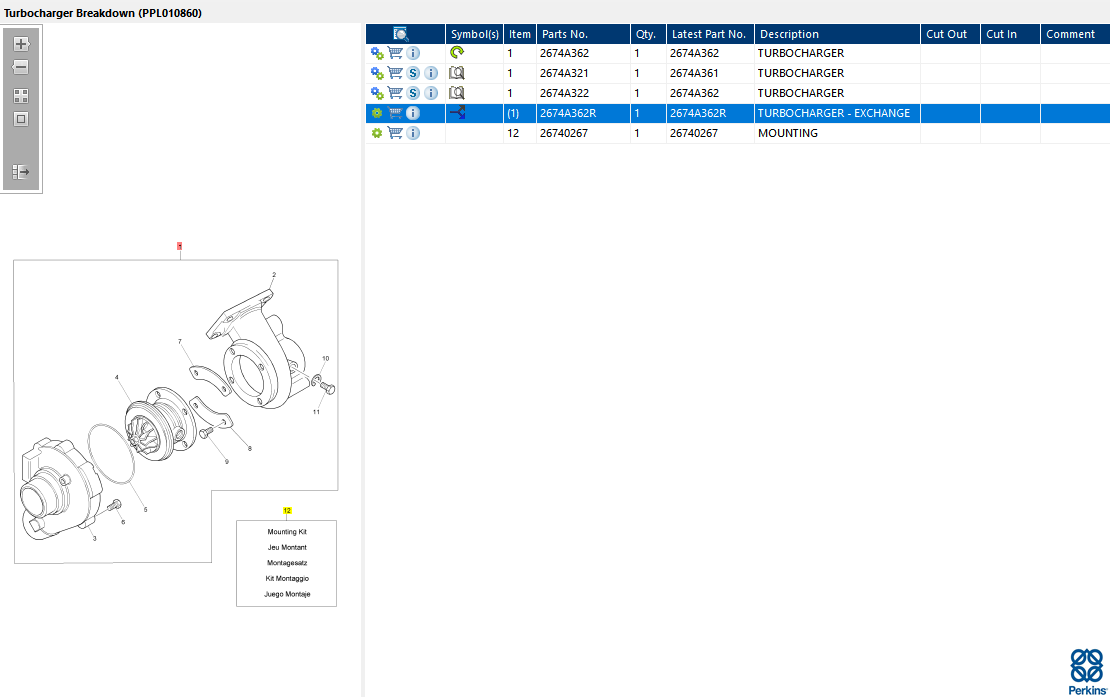
Task: Click the Perkins logo
Action: pyautogui.click(x=1087, y=672)
